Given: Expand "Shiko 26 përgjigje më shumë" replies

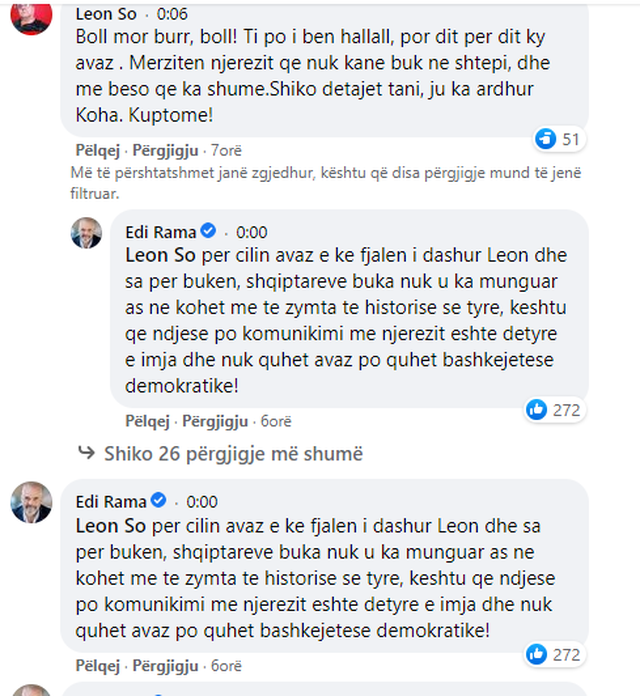Looking at the screenshot, I should (x=233, y=454).
